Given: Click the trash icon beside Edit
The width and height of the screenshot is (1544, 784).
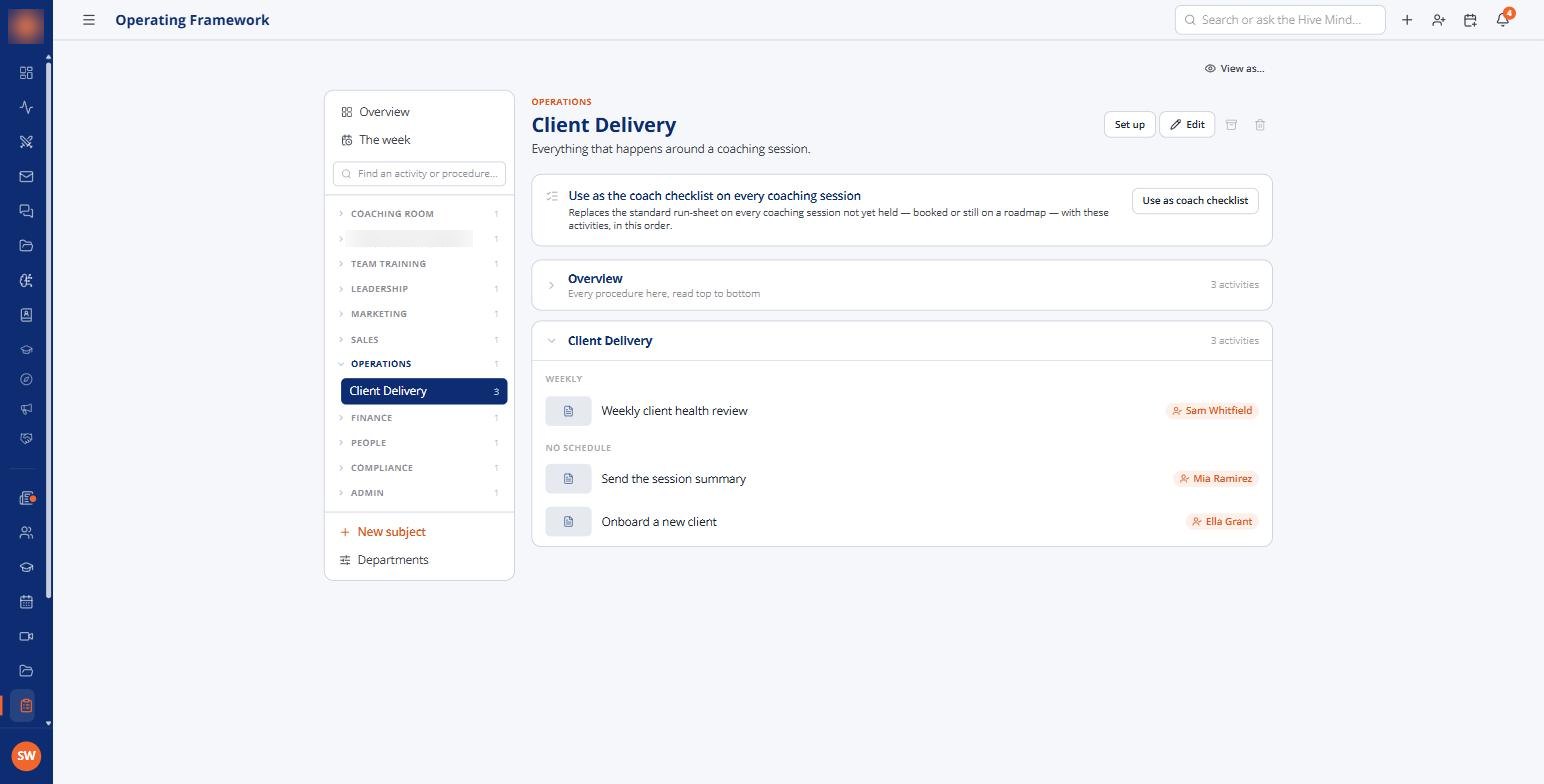Looking at the screenshot, I should 1260,125.
